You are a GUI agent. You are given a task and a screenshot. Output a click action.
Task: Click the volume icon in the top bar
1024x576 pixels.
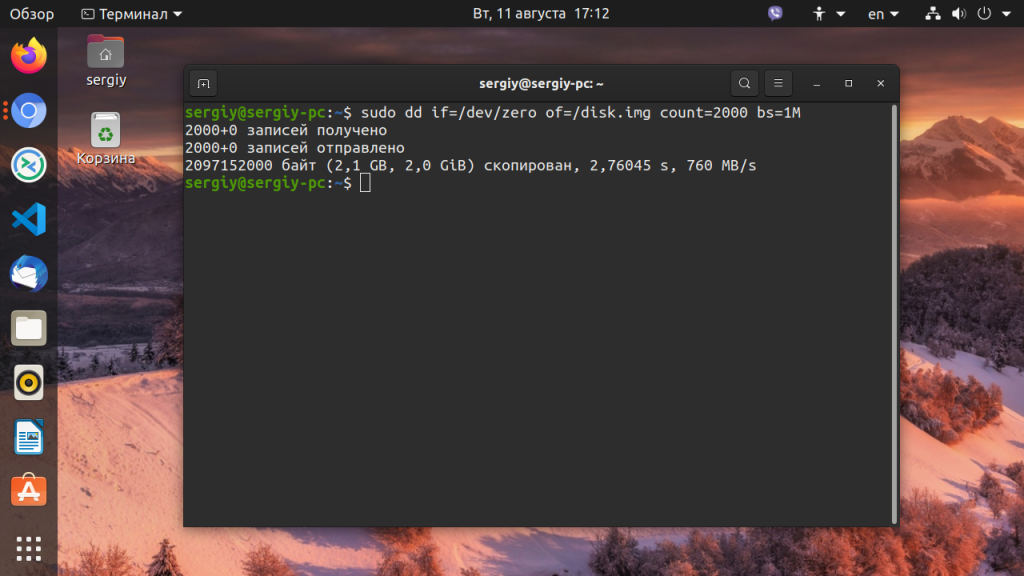pyautogui.click(x=960, y=14)
